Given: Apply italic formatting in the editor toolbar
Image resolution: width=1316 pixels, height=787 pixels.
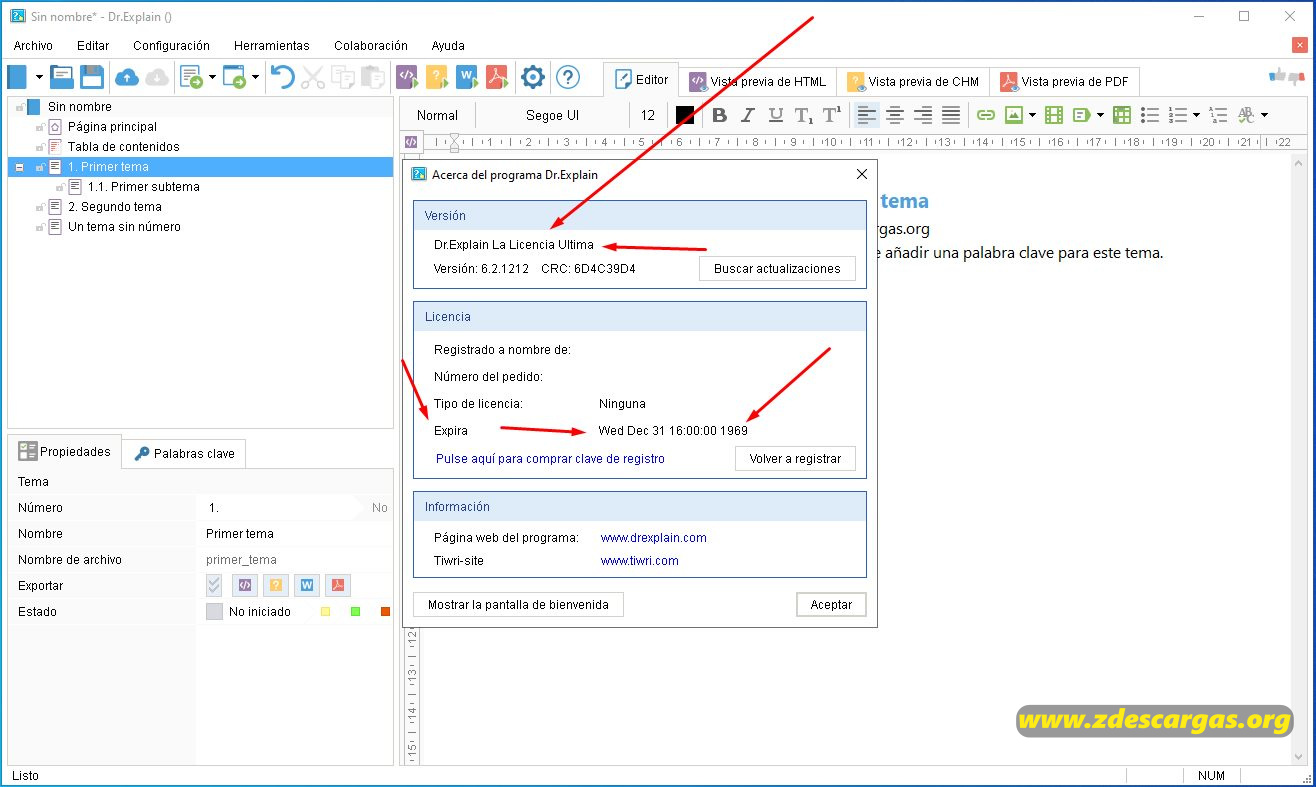Looking at the screenshot, I should 747,115.
